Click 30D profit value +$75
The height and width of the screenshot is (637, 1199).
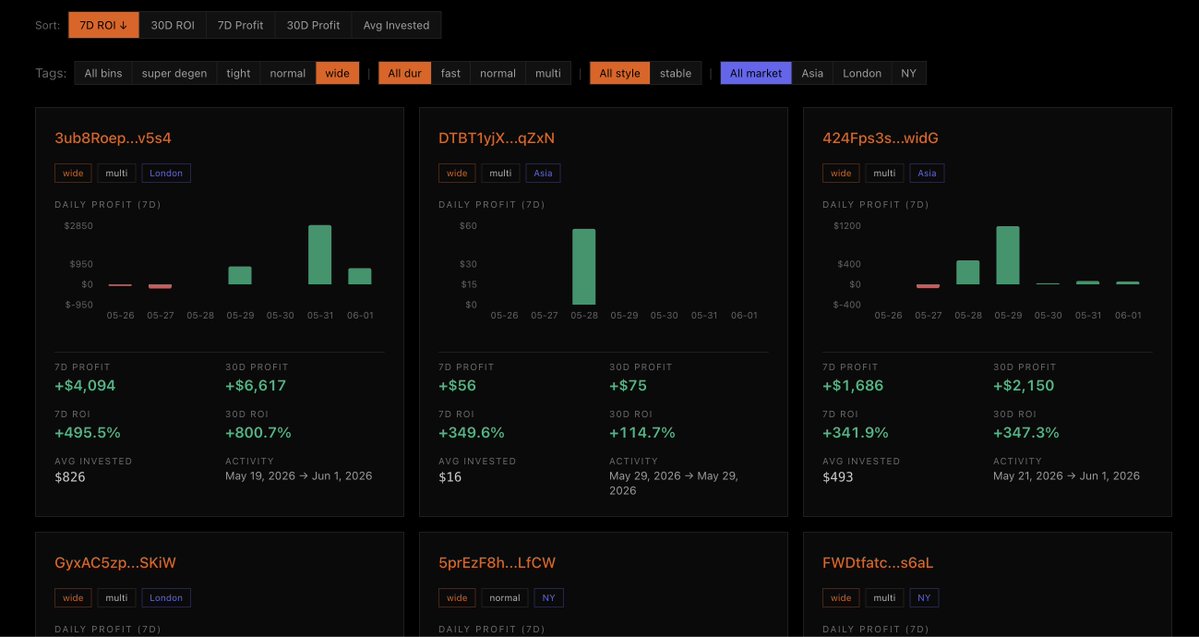628,385
